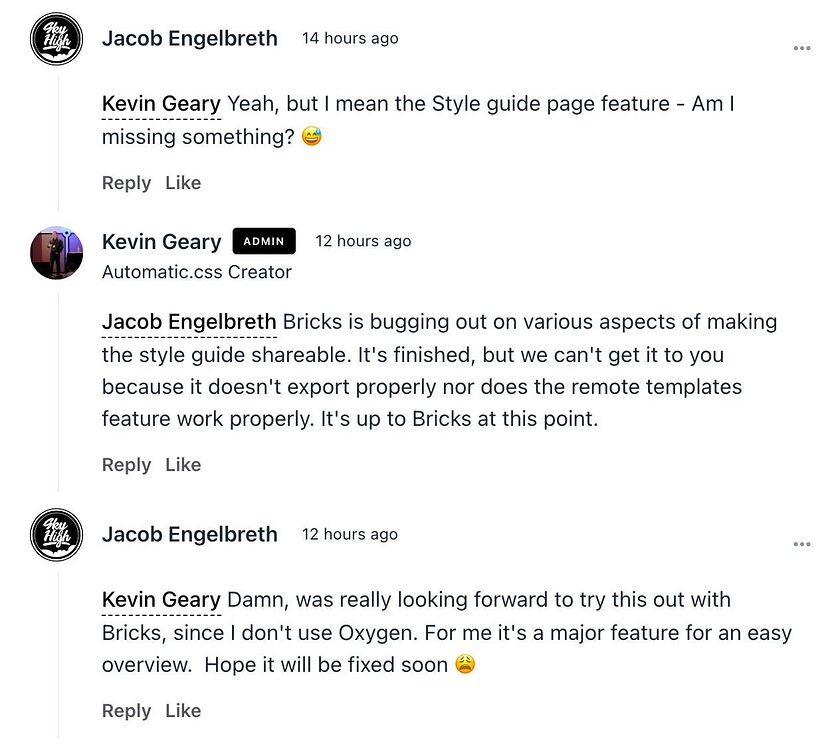Click the '12 hours ago' timestamp on Jacob's last comment

click(350, 535)
